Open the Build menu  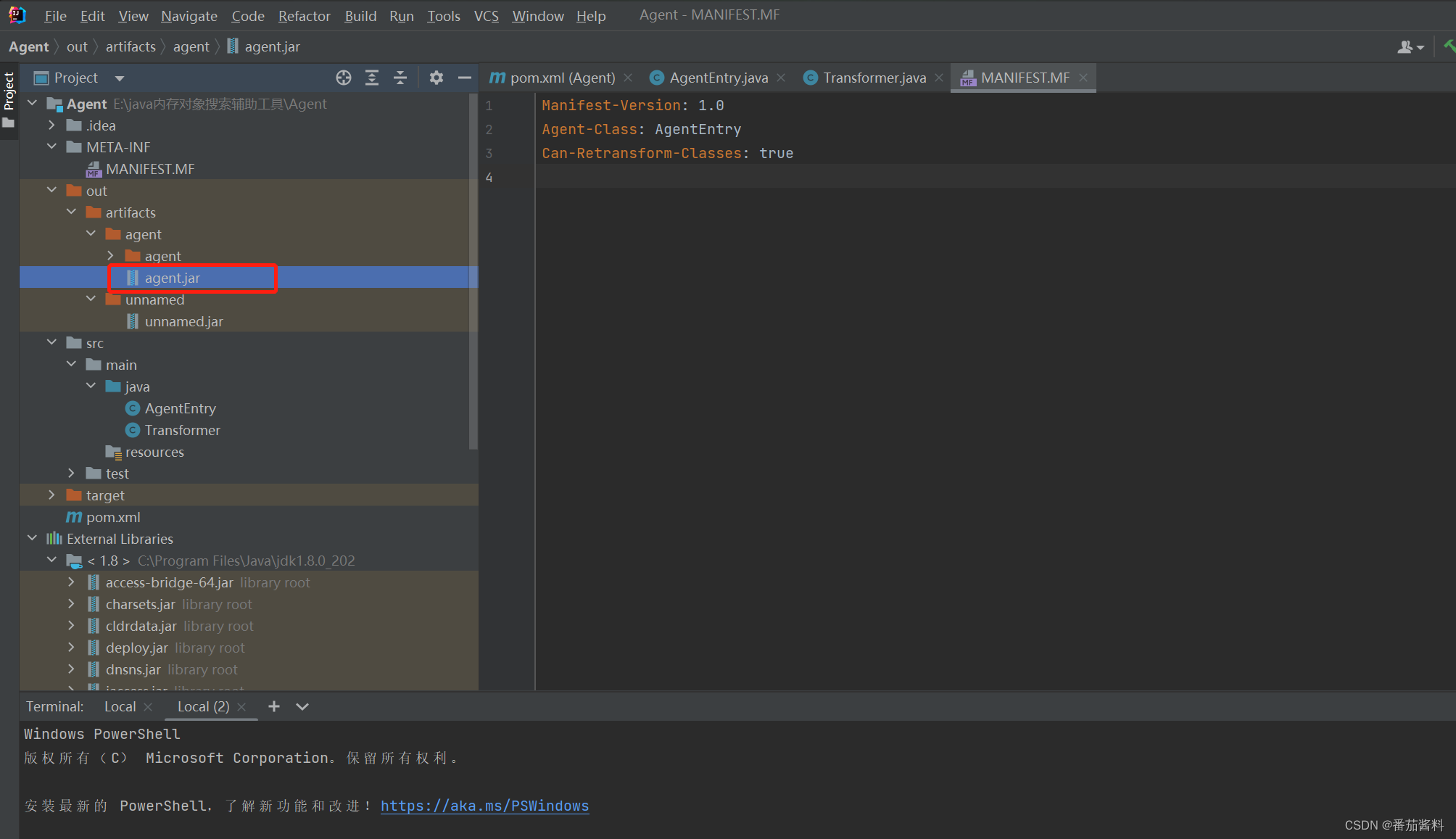tap(360, 16)
